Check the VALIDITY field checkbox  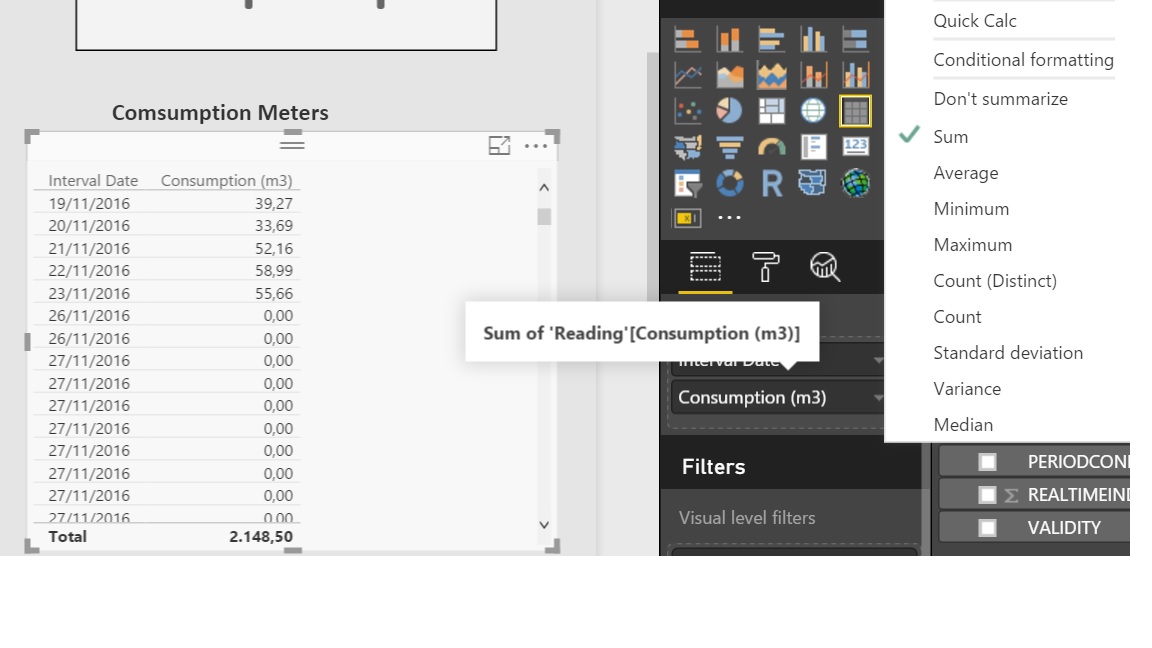coord(987,528)
